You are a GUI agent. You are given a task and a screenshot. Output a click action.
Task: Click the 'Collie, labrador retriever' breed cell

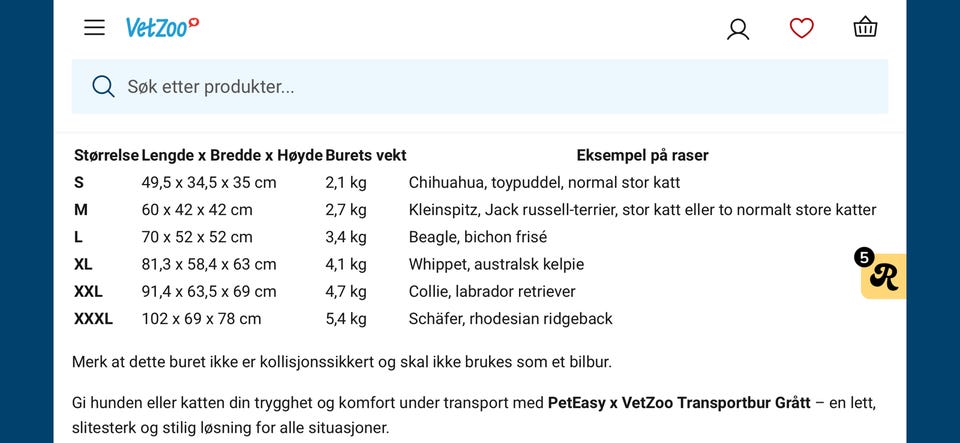(x=492, y=291)
